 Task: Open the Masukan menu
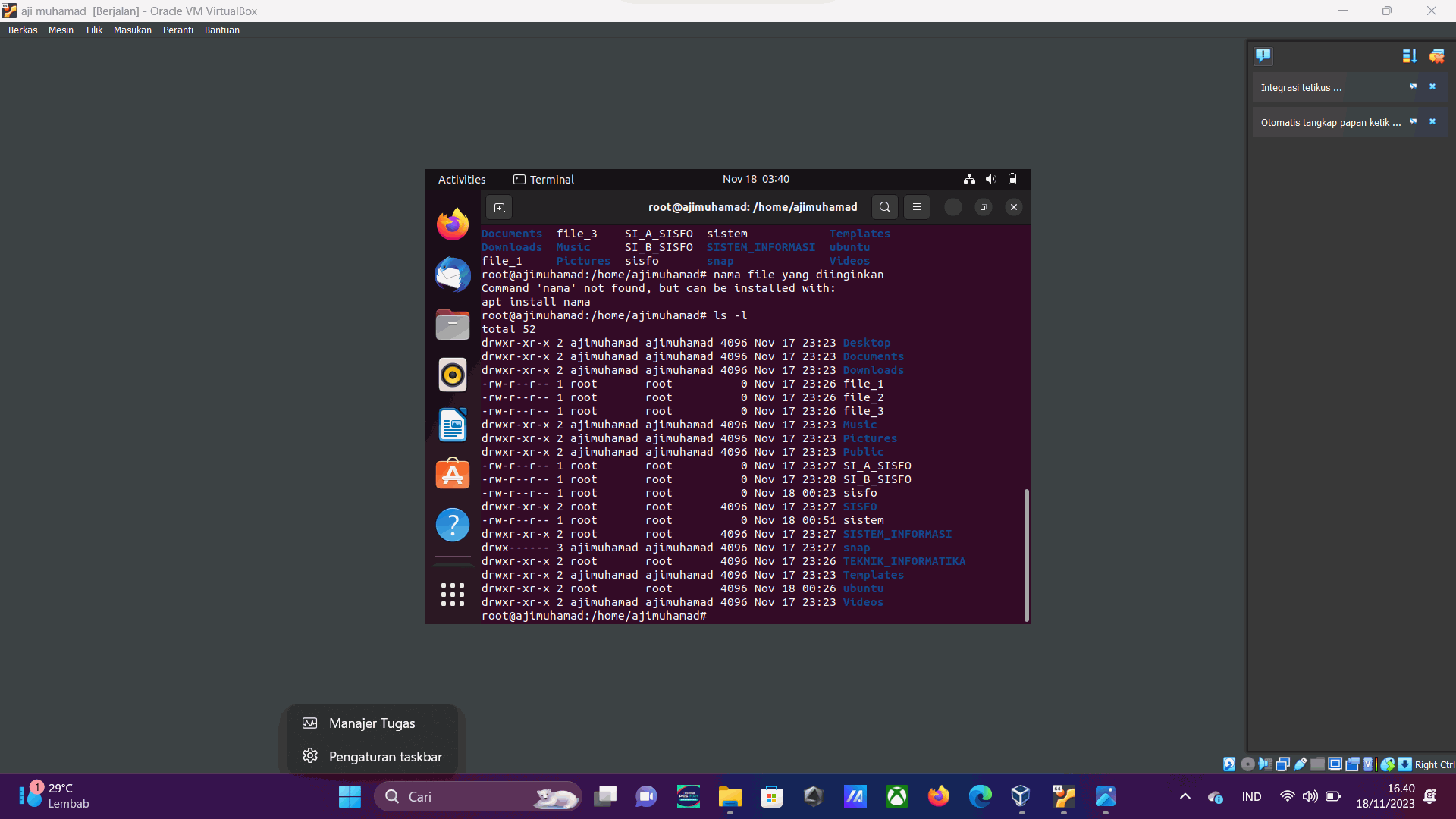[133, 30]
